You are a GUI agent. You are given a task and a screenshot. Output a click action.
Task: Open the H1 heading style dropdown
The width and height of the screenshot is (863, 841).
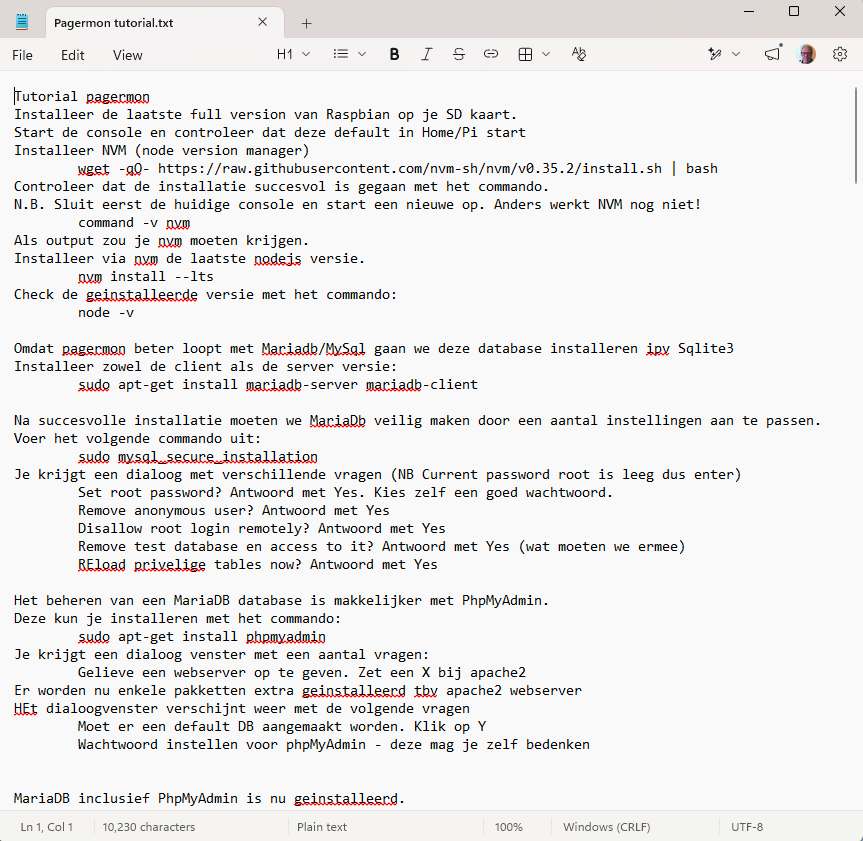[x=293, y=54]
